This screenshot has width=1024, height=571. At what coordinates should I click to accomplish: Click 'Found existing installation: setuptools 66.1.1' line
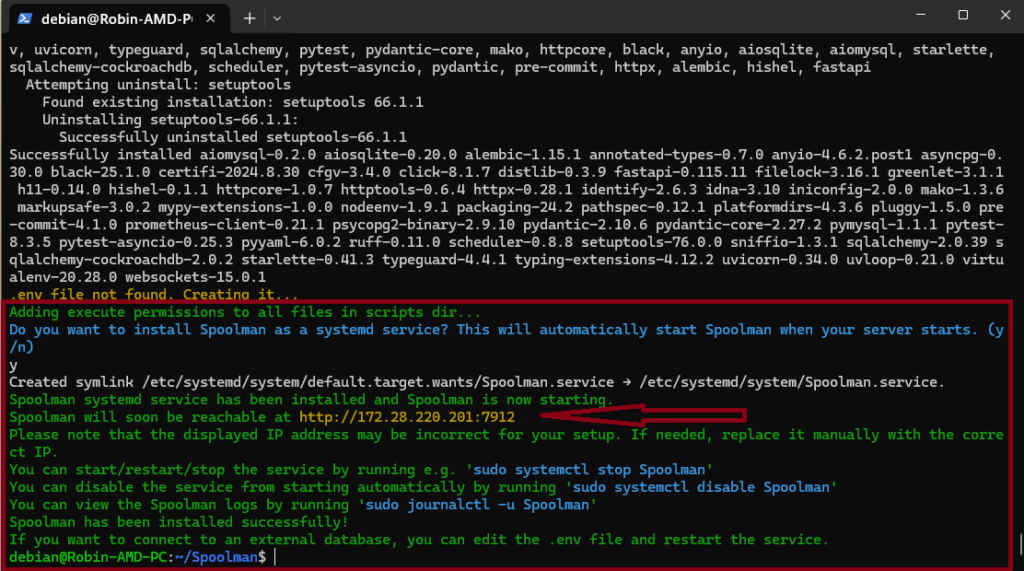232,102
